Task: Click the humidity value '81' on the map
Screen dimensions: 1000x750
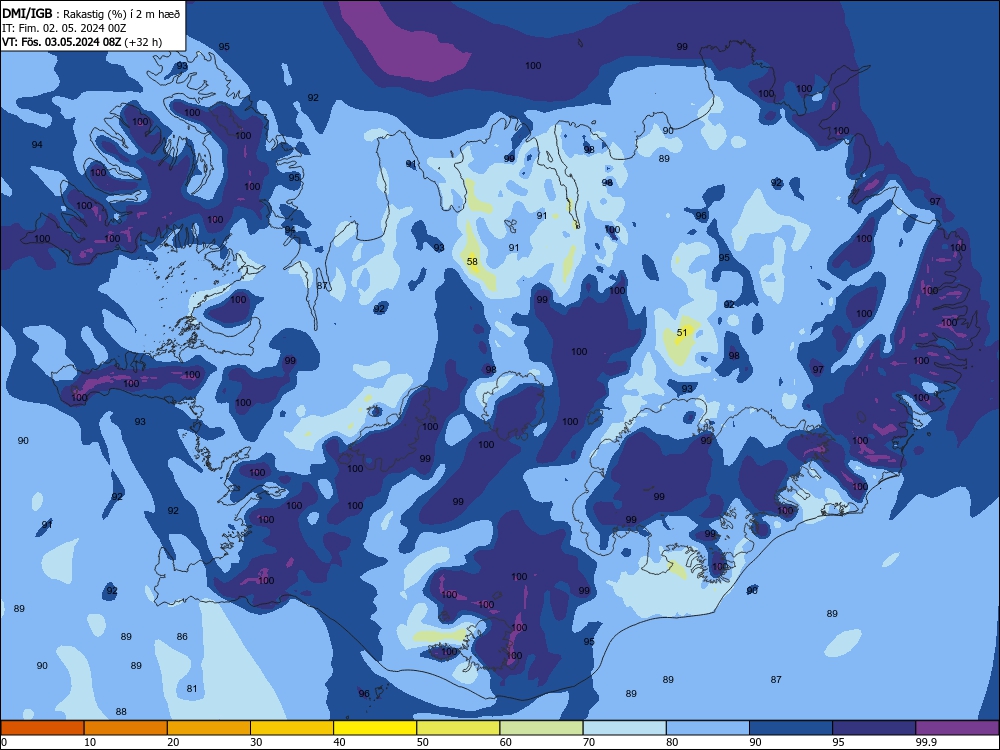Action: coord(192,689)
